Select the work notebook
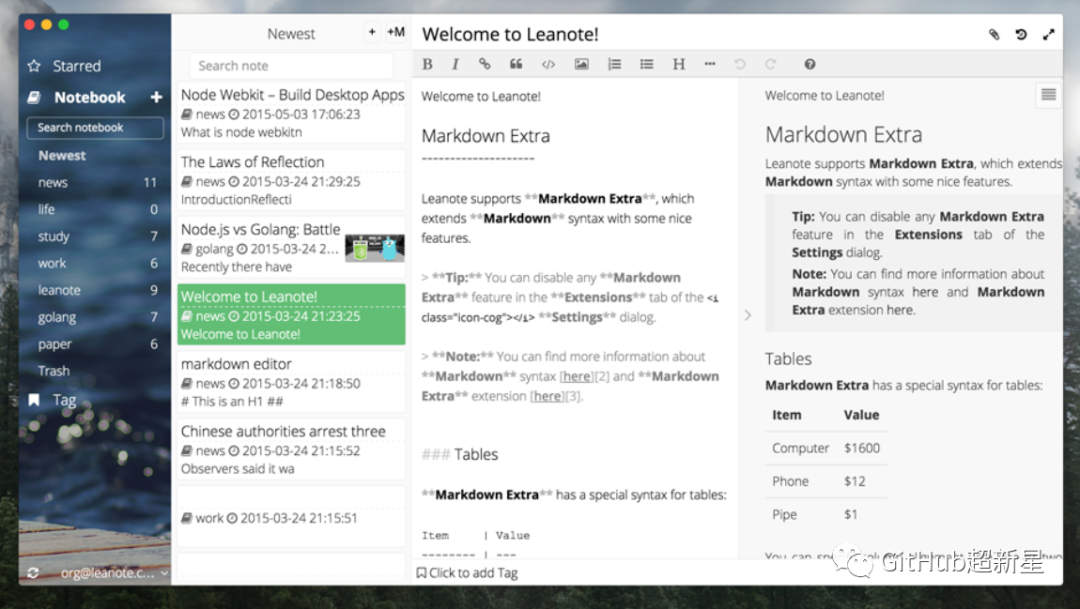Screen dimensions: 1080x609 click(95, 263)
